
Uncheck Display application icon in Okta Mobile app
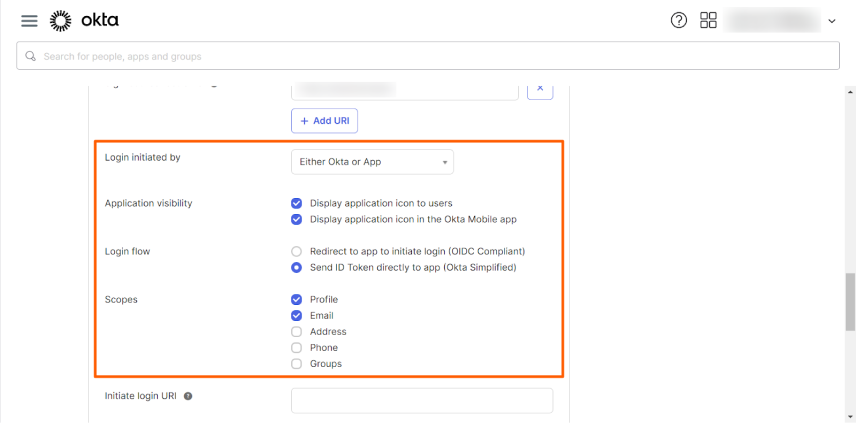pos(296,219)
